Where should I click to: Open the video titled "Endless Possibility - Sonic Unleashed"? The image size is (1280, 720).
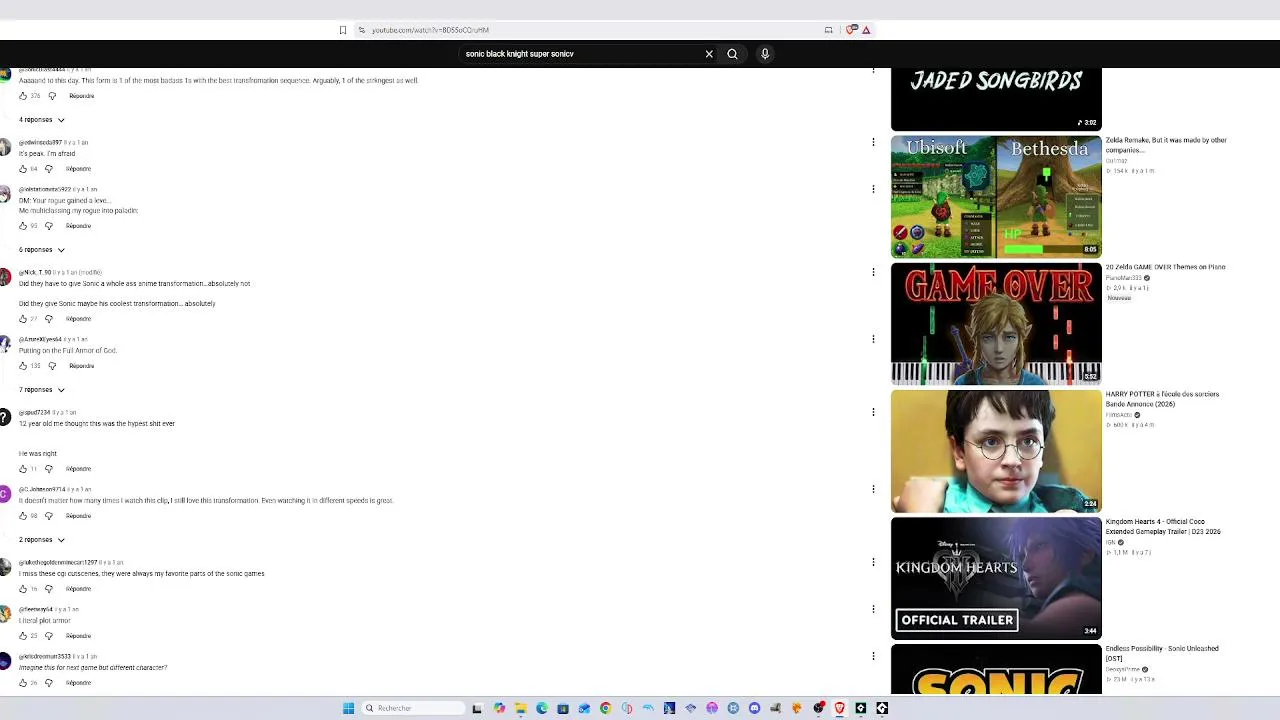click(x=1162, y=653)
